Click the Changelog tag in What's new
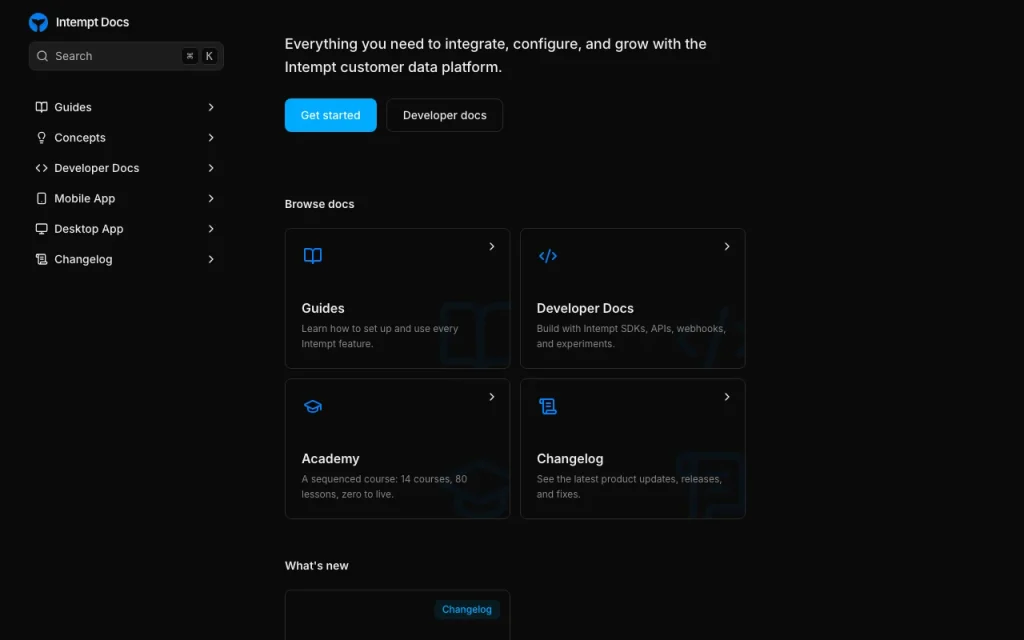 [467, 609]
